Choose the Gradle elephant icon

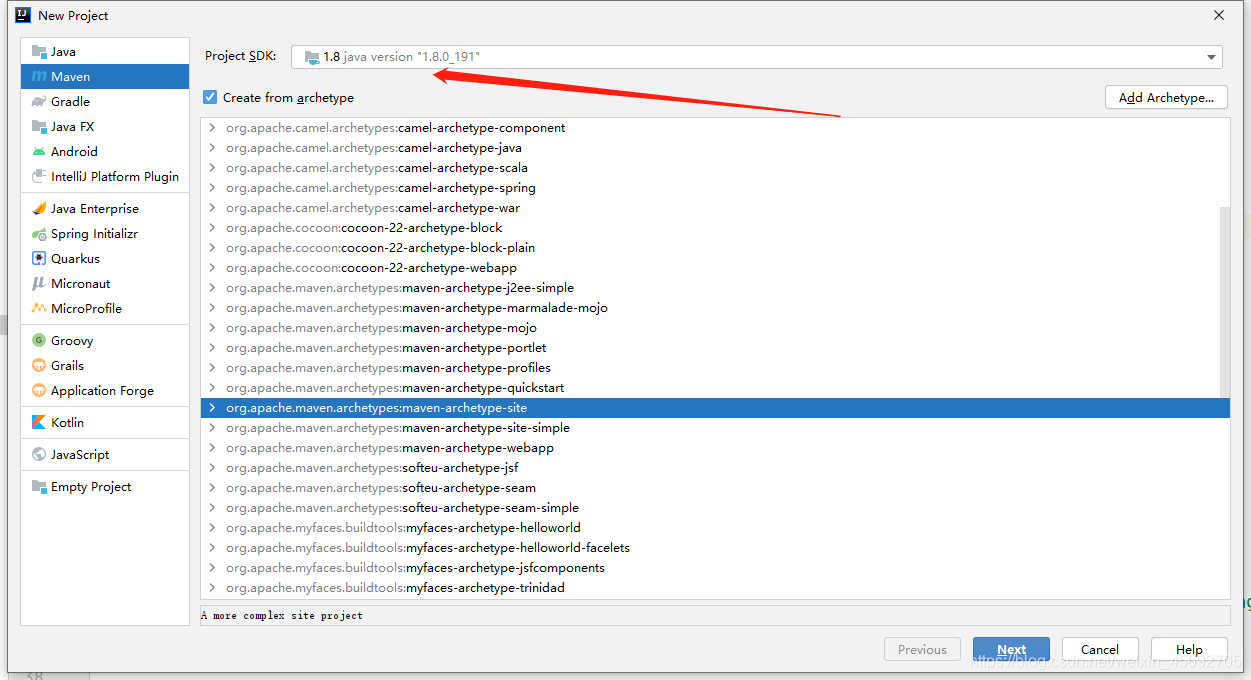pos(39,102)
